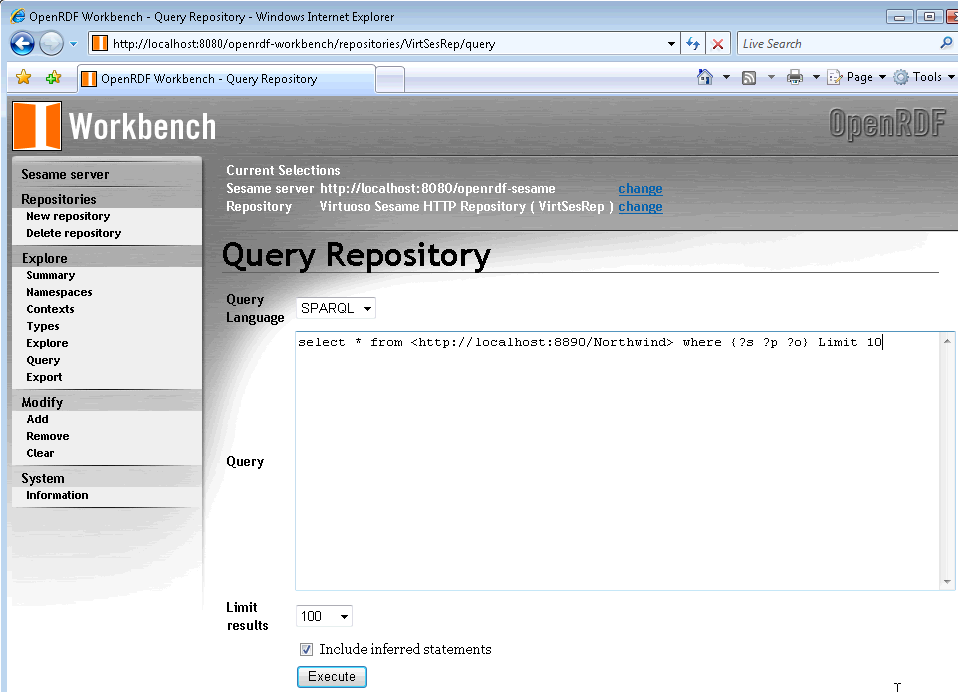The width and height of the screenshot is (958, 692).
Task: Click the browser Back arrow button
Action: pos(23,43)
